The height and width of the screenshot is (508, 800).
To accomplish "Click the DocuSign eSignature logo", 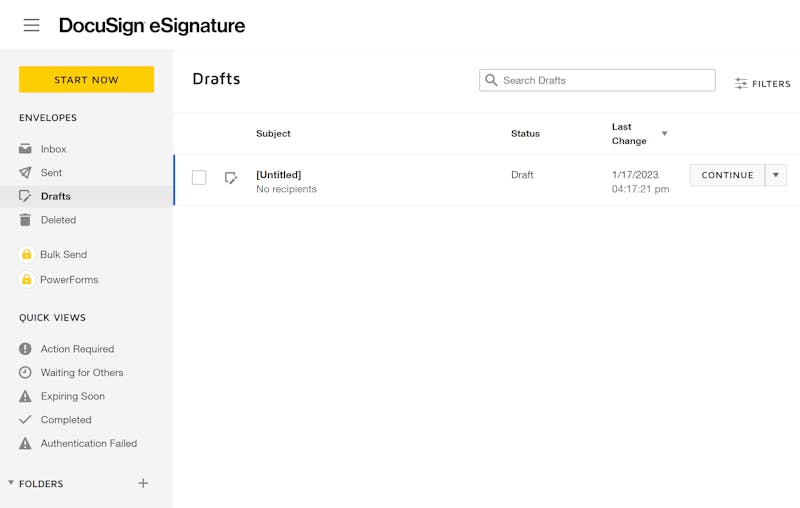I will [152, 26].
